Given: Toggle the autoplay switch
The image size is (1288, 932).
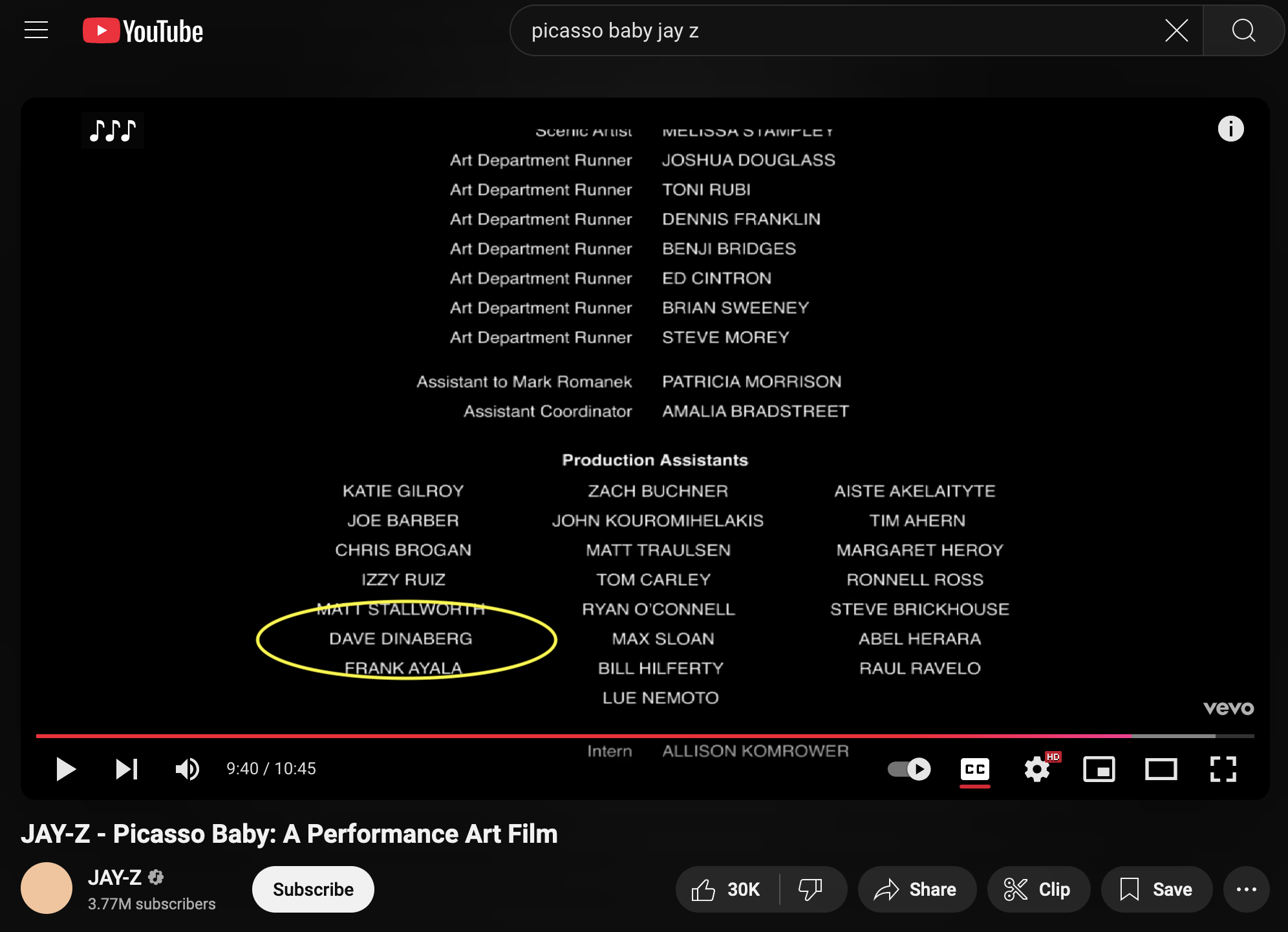Looking at the screenshot, I should 909,768.
